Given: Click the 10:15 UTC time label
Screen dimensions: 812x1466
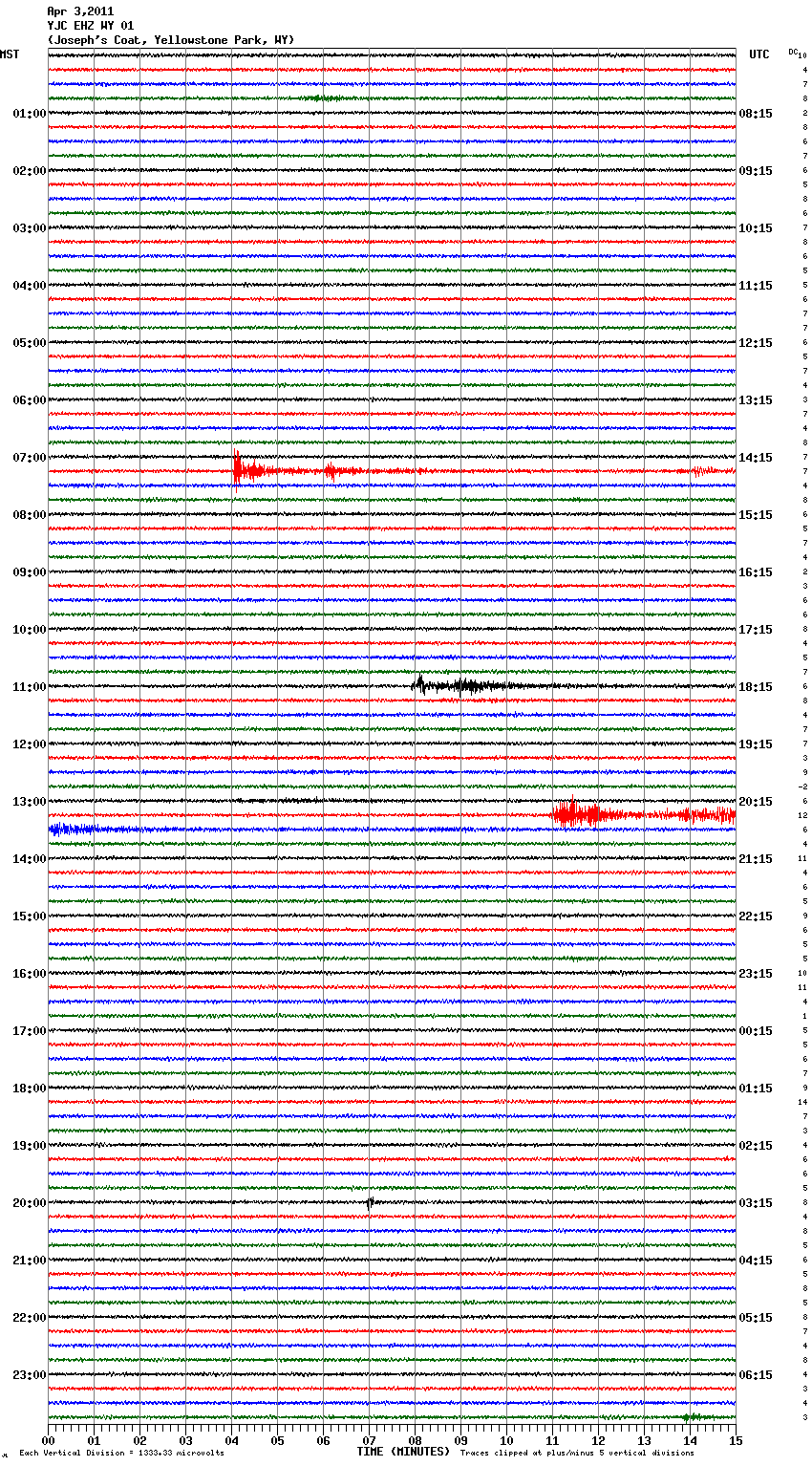Looking at the screenshot, I should tap(756, 228).
